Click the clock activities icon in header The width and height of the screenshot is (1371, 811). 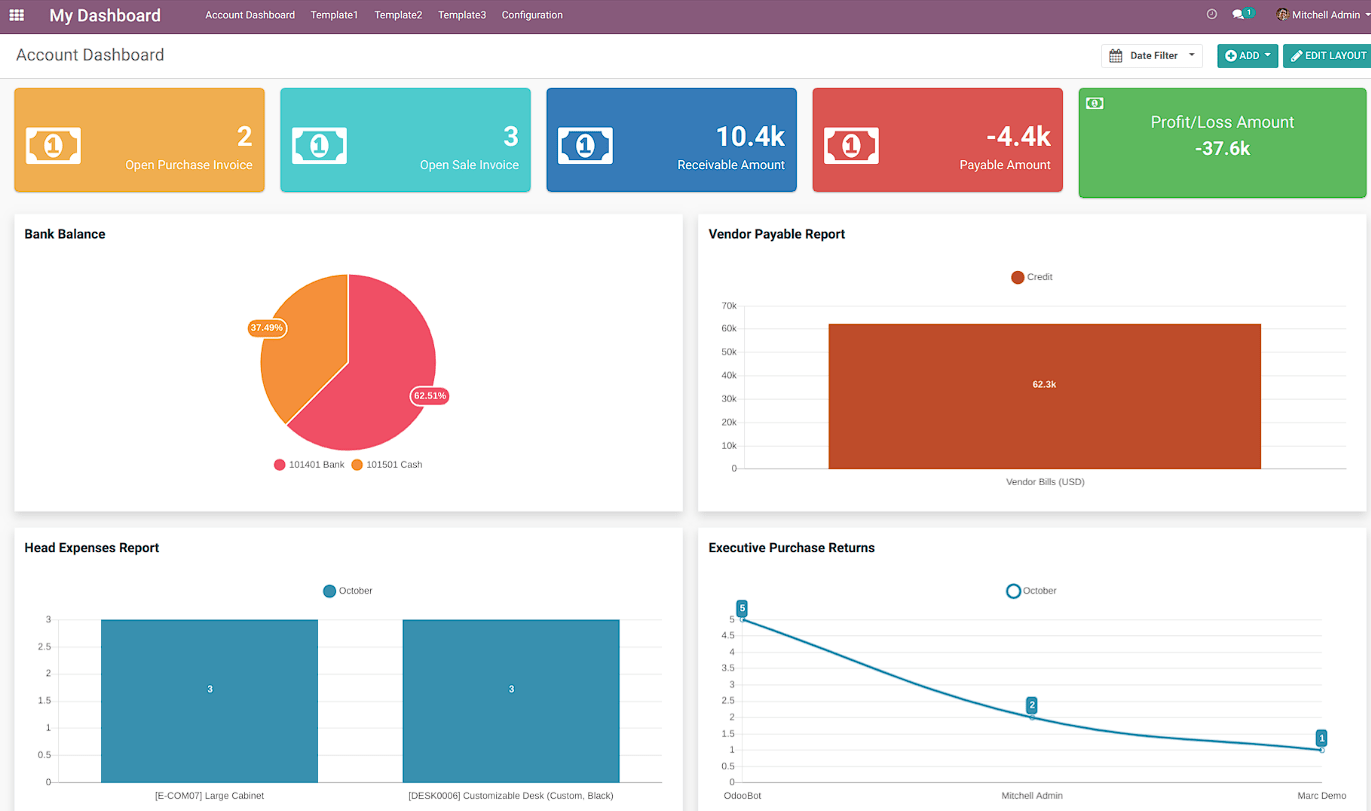[x=1211, y=15]
